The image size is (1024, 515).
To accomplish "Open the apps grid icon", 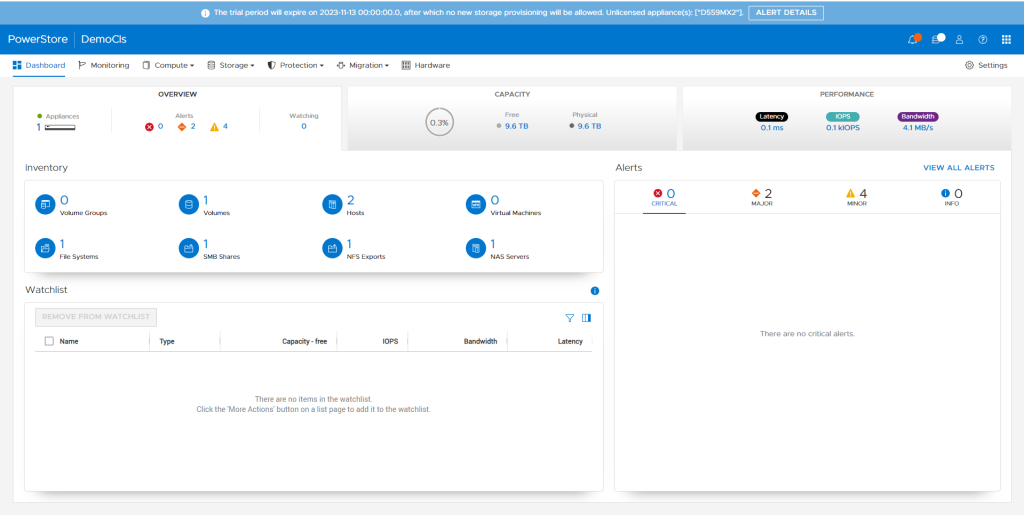I will pyautogui.click(x=1006, y=39).
